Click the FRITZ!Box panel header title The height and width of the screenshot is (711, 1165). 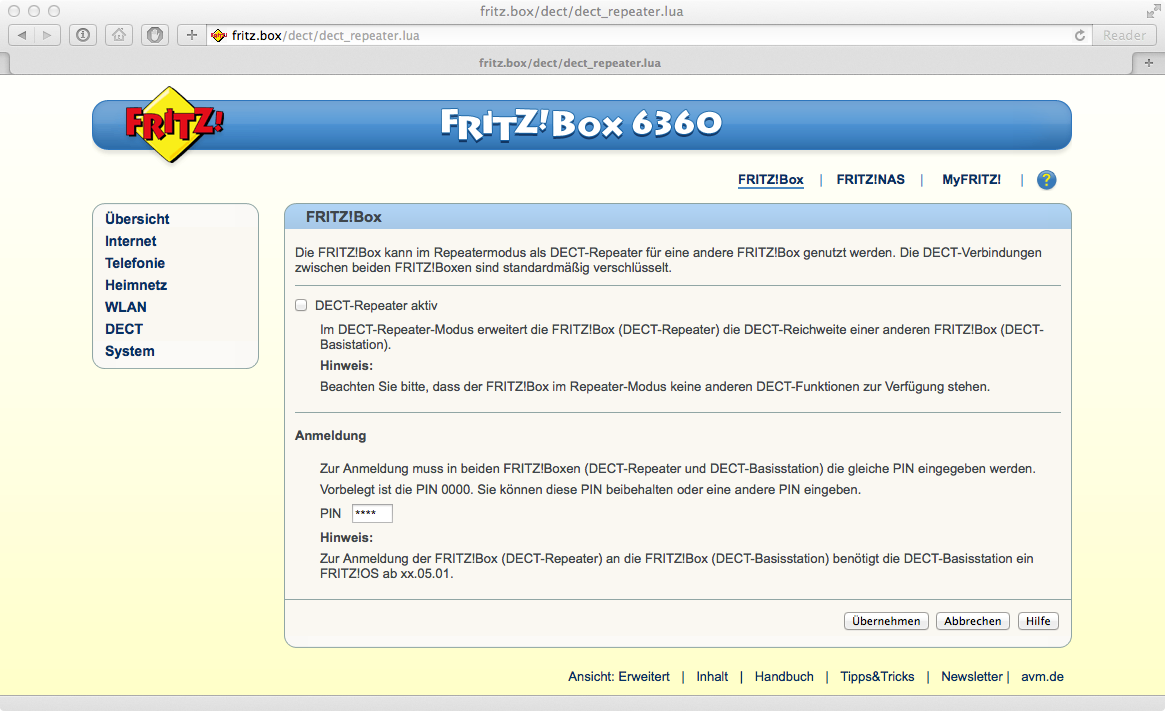point(344,217)
